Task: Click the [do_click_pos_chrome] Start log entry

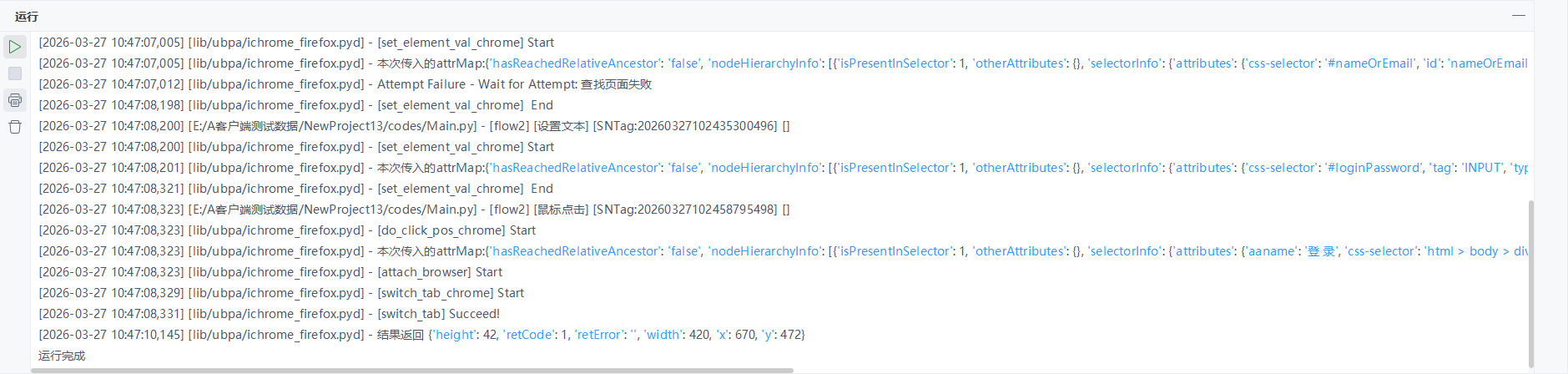Action: [287, 230]
